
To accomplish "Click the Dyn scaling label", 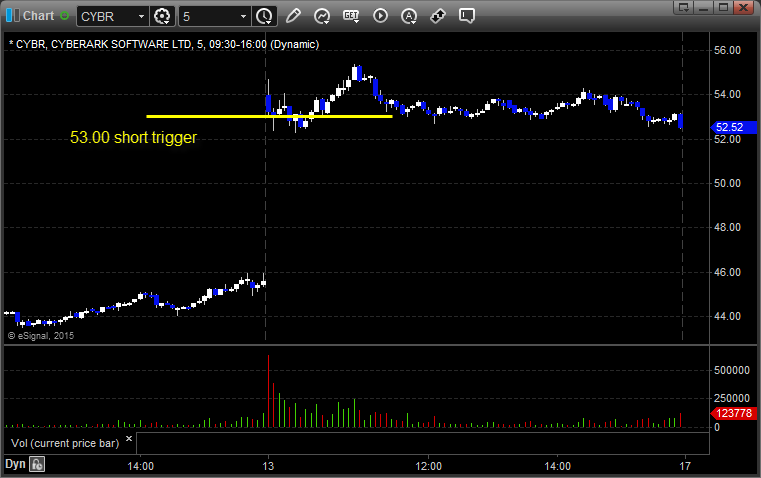I will (x=15, y=464).
